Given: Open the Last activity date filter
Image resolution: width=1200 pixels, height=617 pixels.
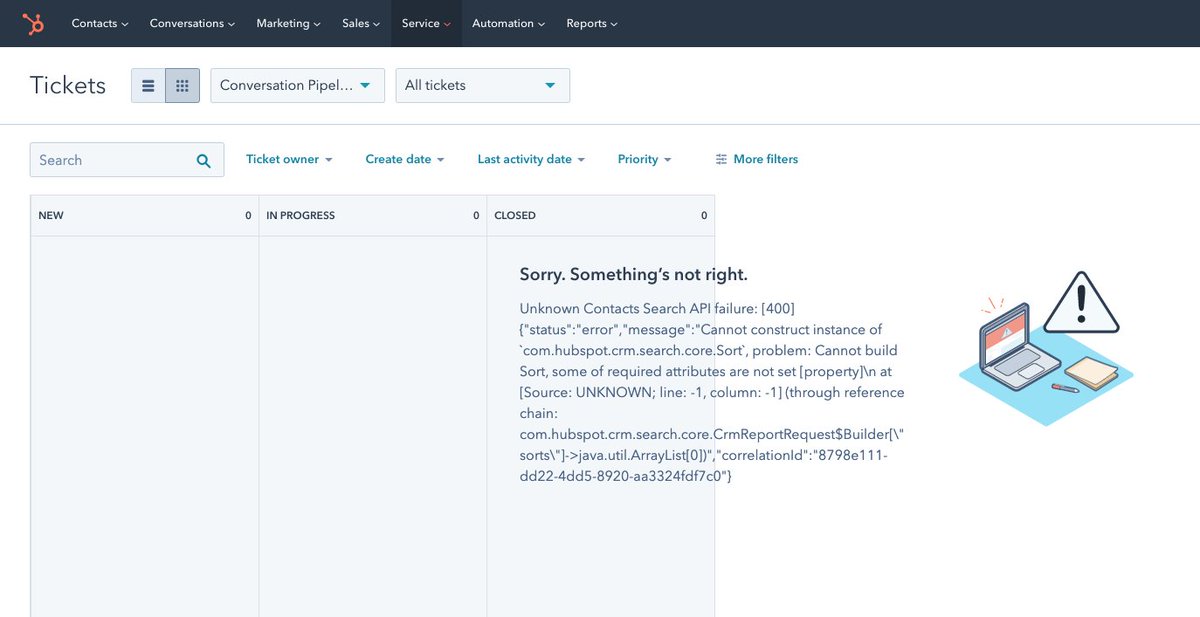Looking at the screenshot, I should click(531, 159).
